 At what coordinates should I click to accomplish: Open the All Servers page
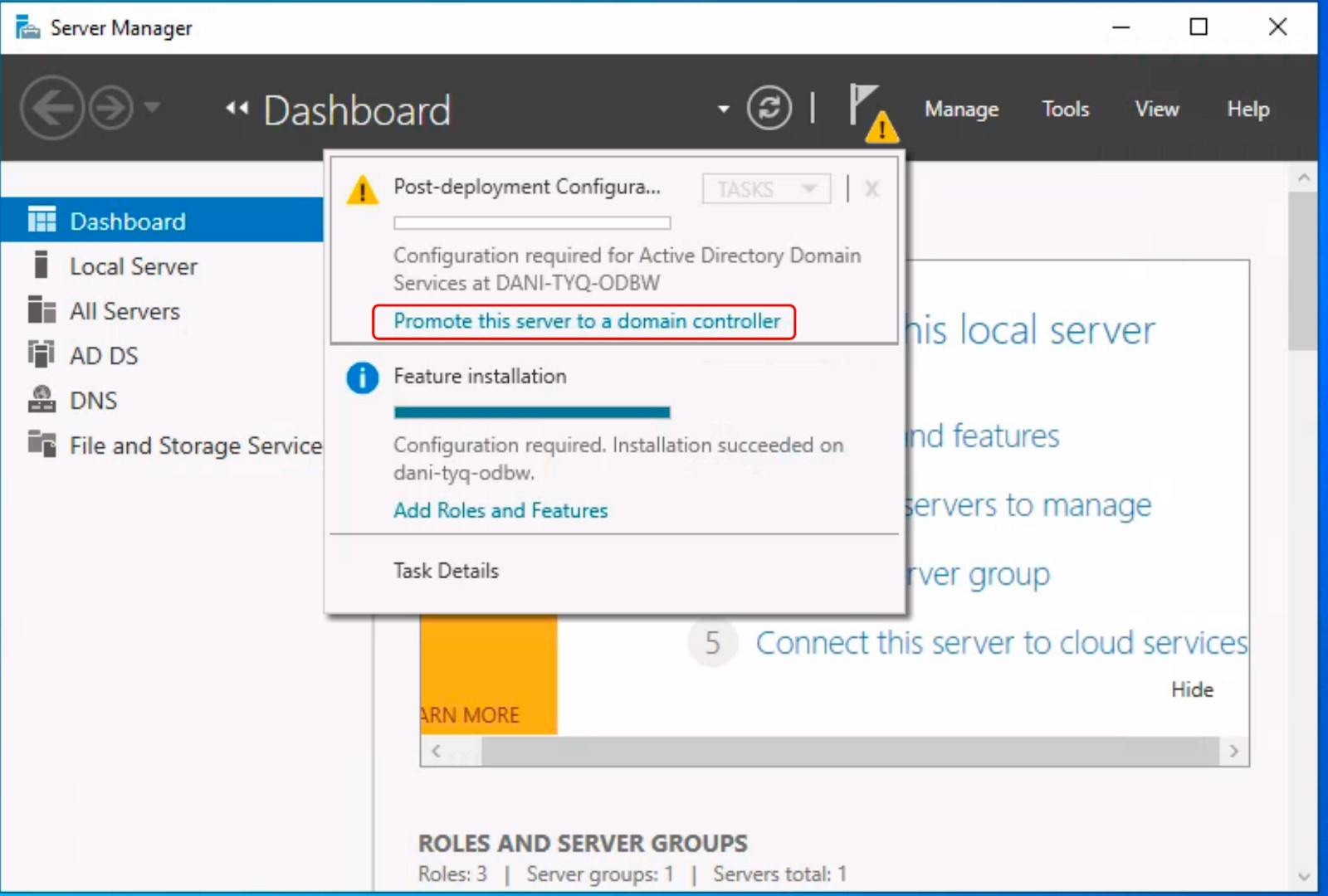tap(123, 311)
